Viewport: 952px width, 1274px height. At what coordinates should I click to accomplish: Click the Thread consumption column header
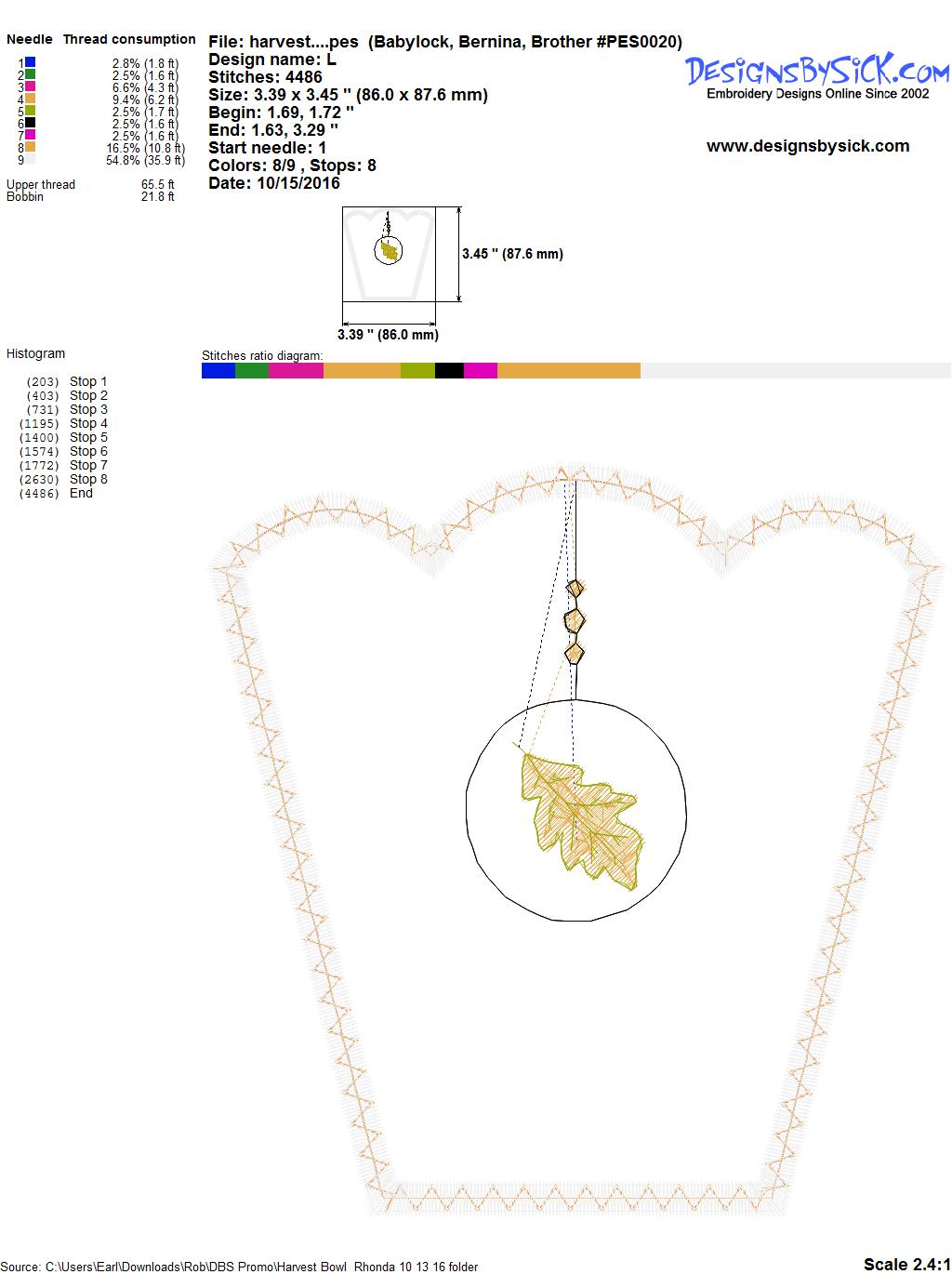pos(129,39)
